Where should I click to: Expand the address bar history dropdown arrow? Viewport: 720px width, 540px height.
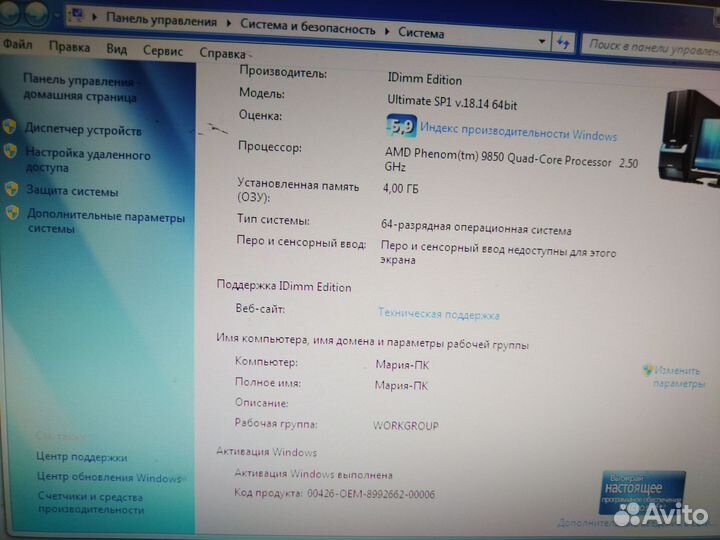tap(542, 43)
